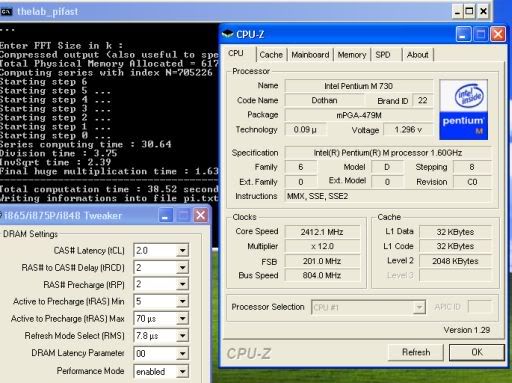Switch to the Cache tab in CPU-Z
This screenshot has width=512, height=383.
tap(271, 55)
